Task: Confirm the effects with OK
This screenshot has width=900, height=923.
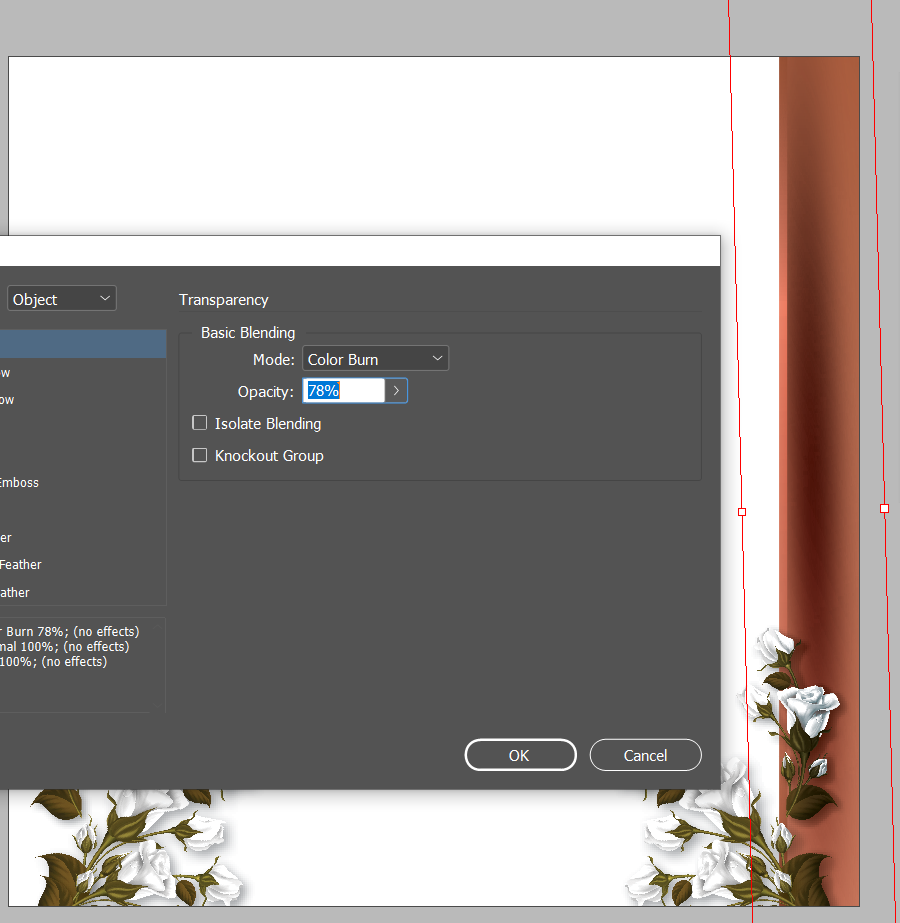Action: click(x=520, y=755)
